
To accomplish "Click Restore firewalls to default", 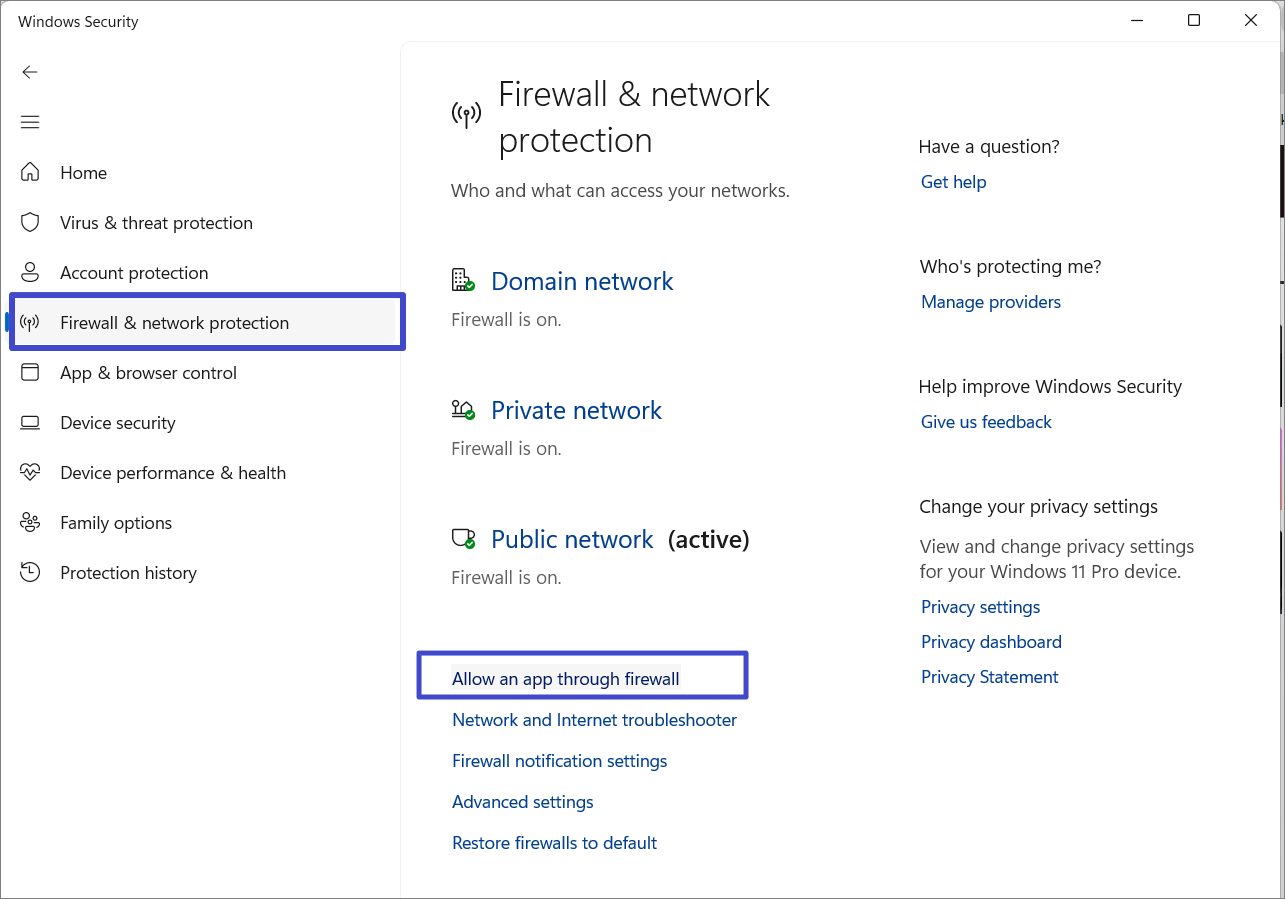I will [554, 843].
